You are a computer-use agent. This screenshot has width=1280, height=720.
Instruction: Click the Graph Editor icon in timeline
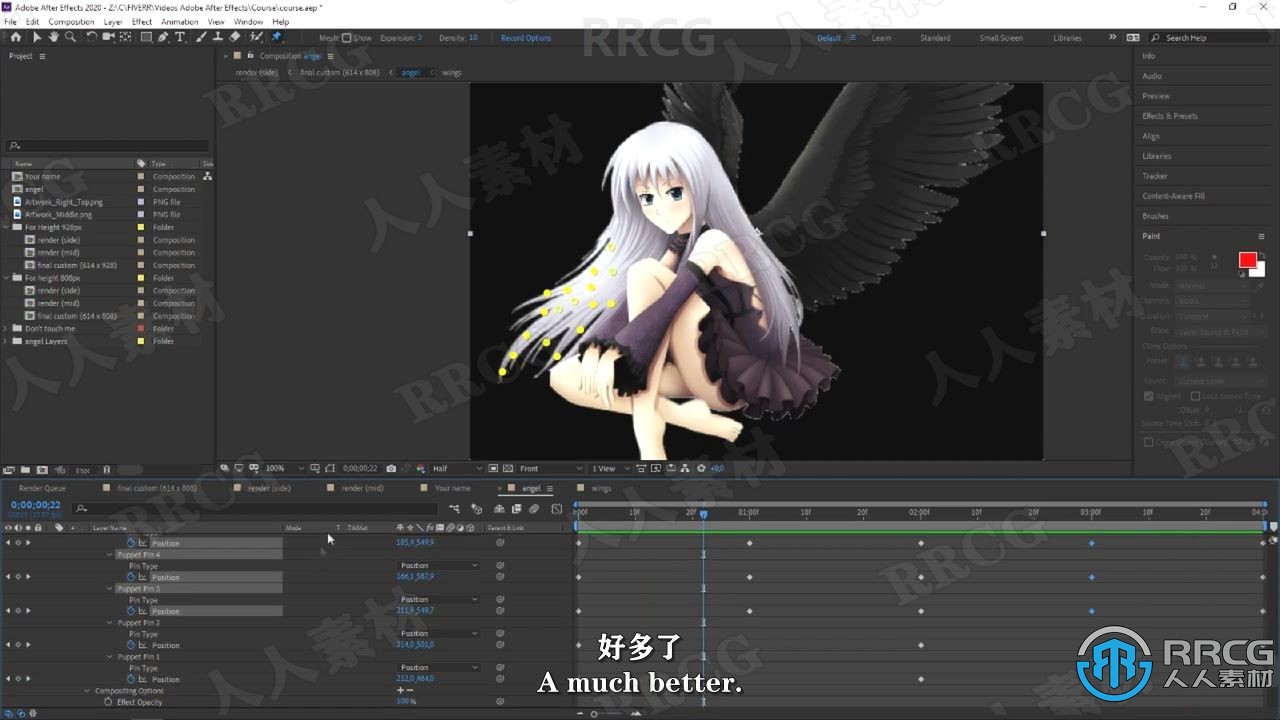[x=557, y=509]
